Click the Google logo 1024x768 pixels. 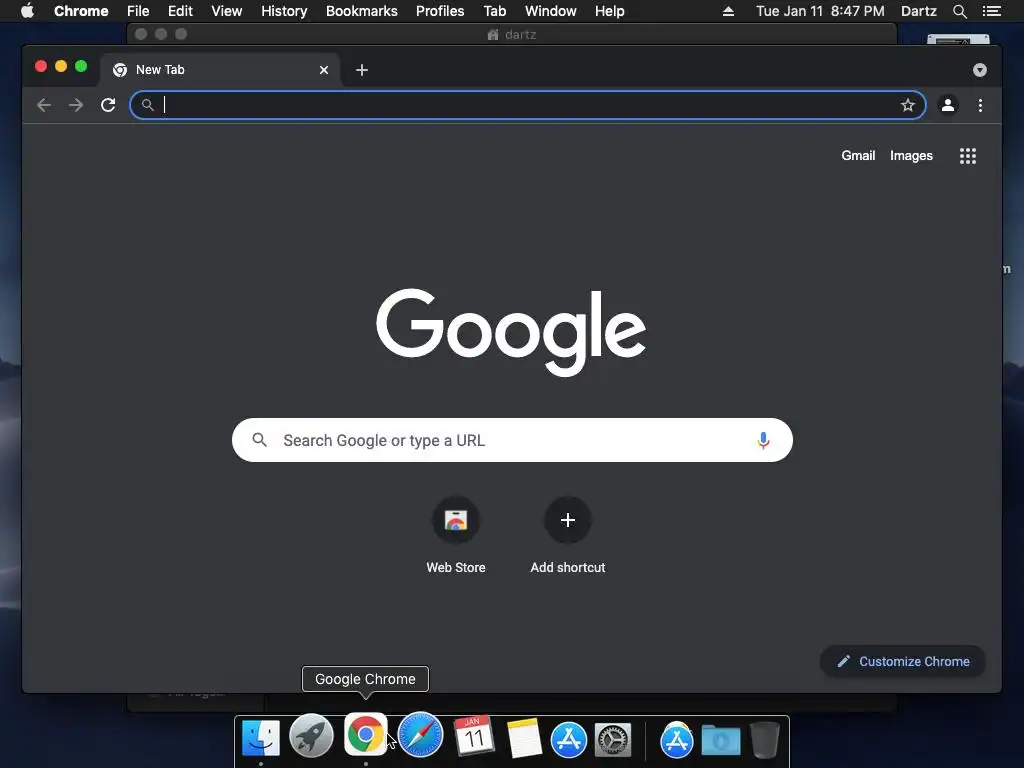pyautogui.click(x=511, y=332)
